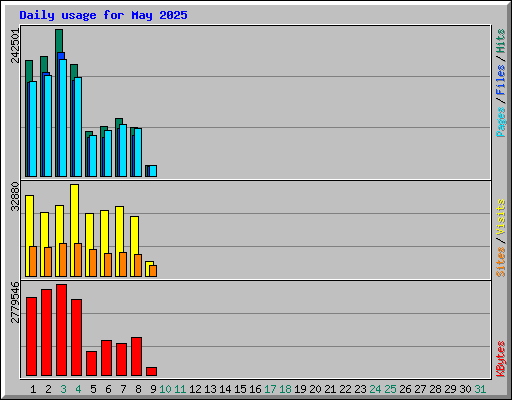Screen dimensions: 512x400
Task: Click the cyan pages bar for day 1
Action: 33,129
